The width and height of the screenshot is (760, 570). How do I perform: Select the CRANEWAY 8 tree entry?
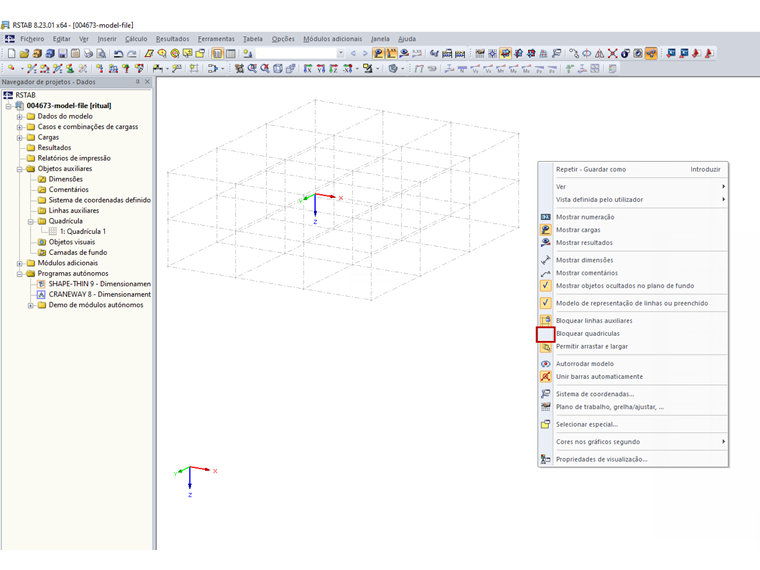tap(99, 295)
